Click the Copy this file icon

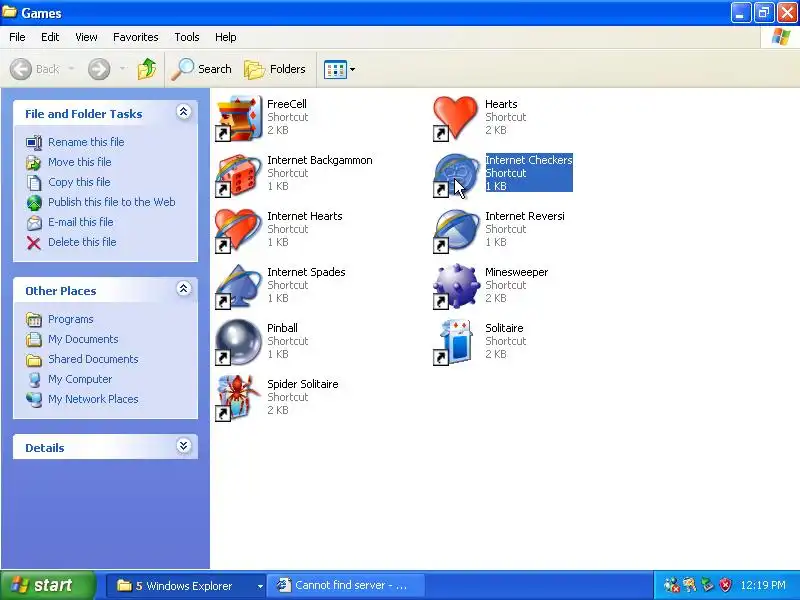[34, 182]
